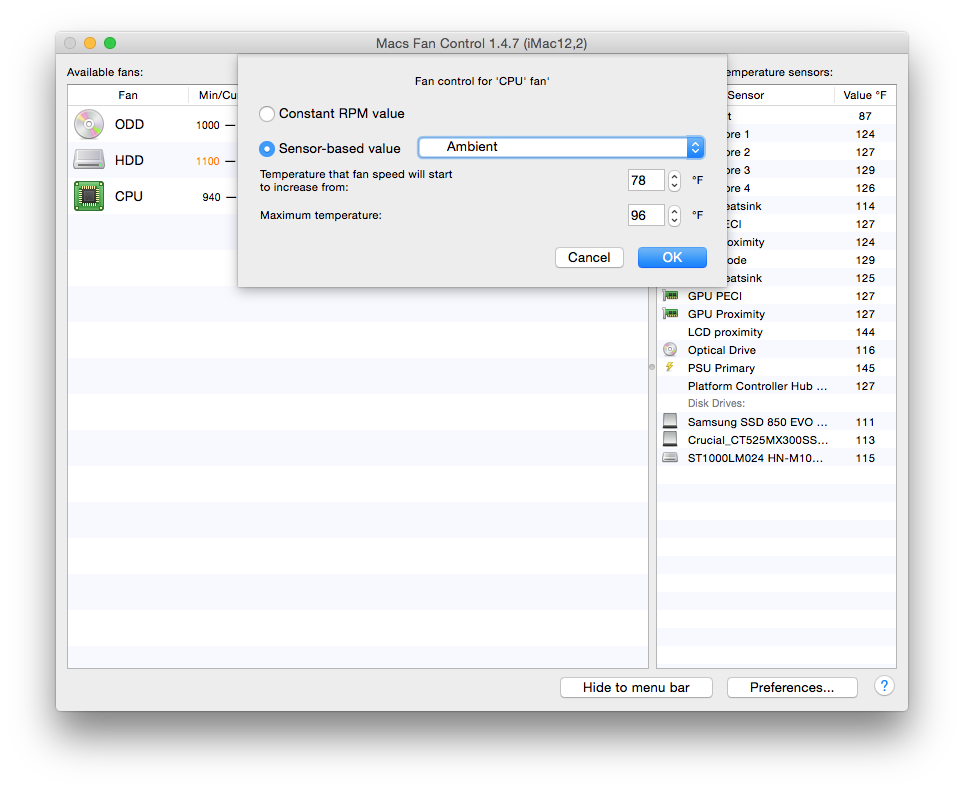Select the Crucial_CT525MX300SS row
The height and width of the screenshot is (791, 964).
[x=777, y=439]
